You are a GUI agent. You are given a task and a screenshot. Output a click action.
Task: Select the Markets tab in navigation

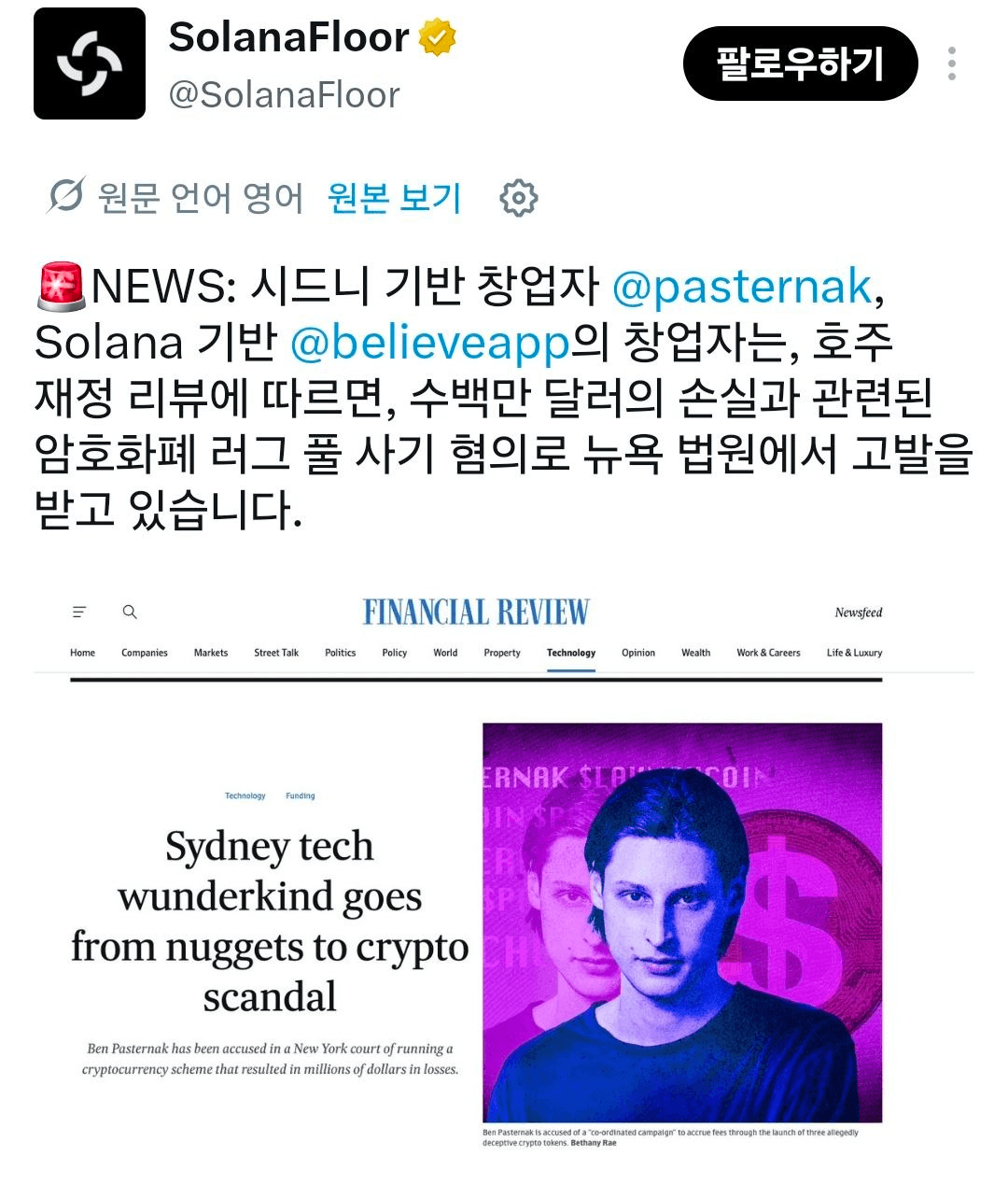[x=211, y=653]
